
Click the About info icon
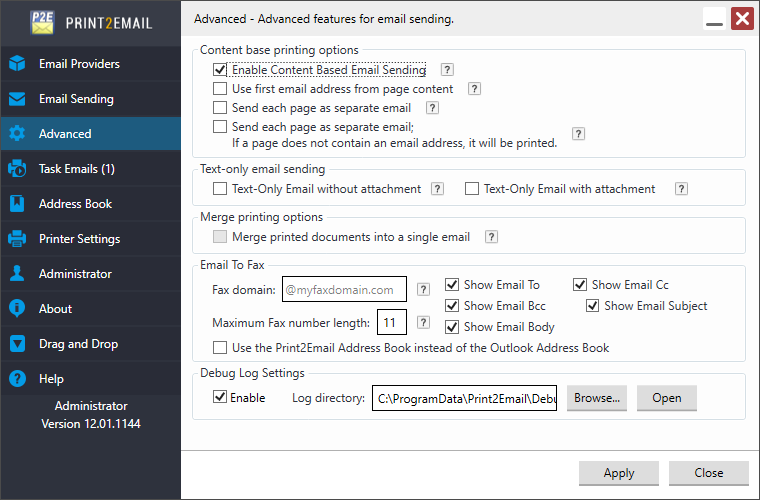pos(17,308)
